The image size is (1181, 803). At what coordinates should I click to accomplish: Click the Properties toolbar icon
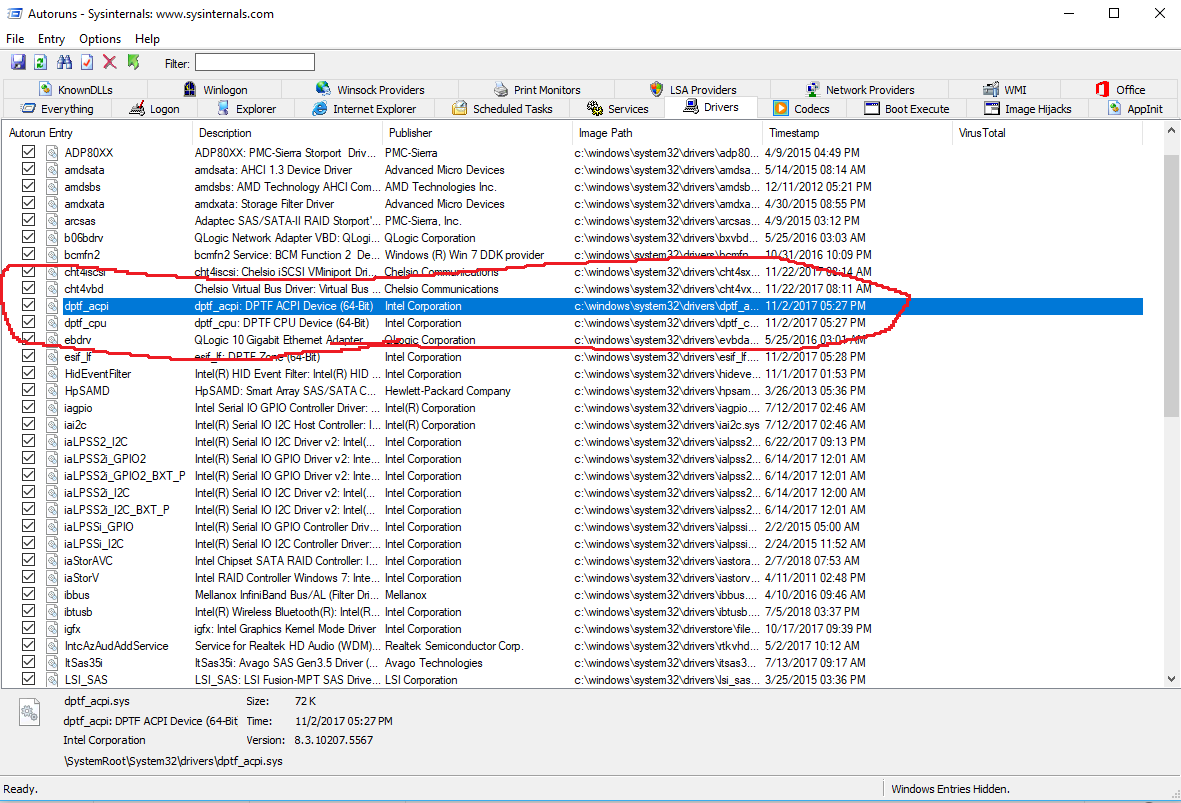(x=87, y=63)
